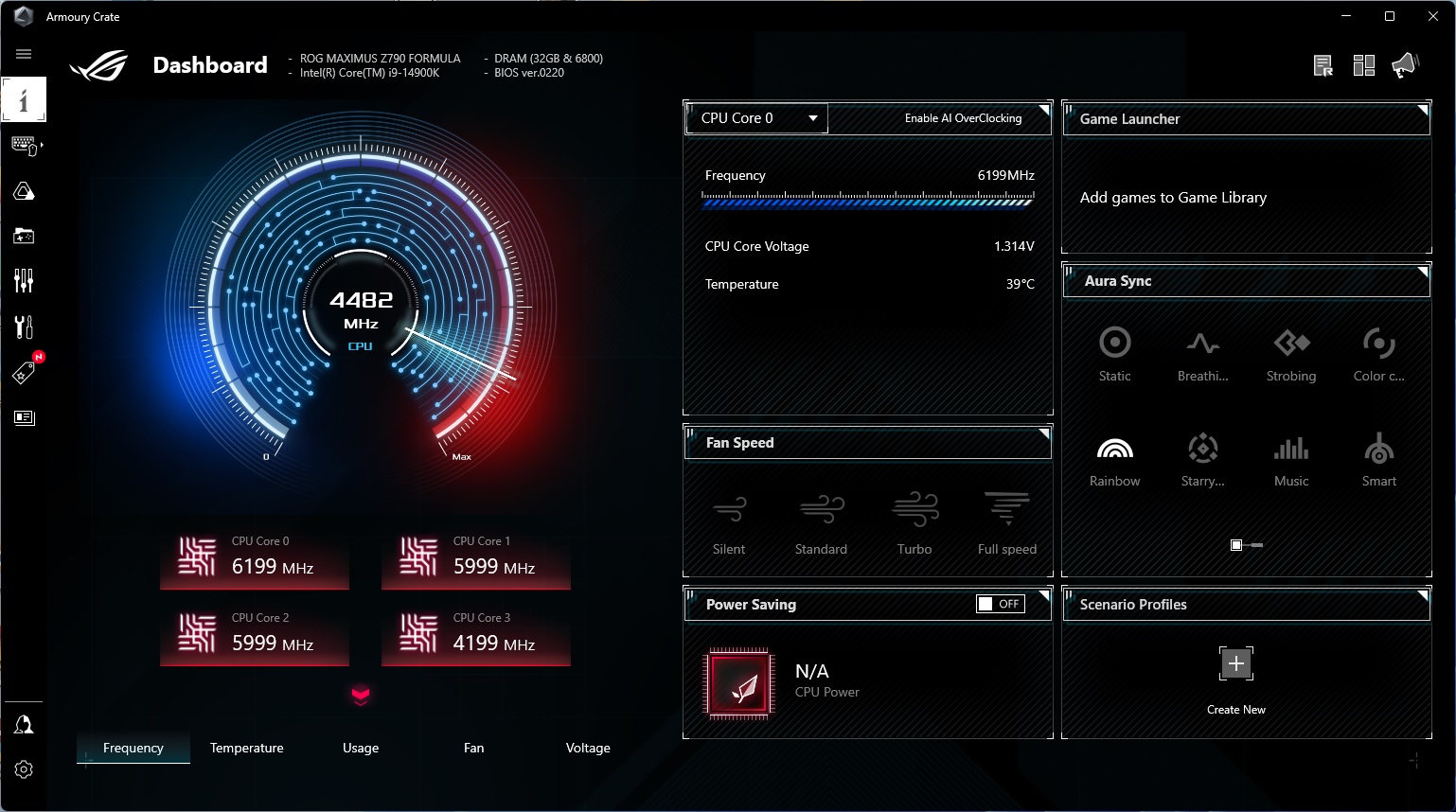Screen dimensions: 1456x812
Task: Click the 1.314V core voltage value
Action: point(1014,246)
